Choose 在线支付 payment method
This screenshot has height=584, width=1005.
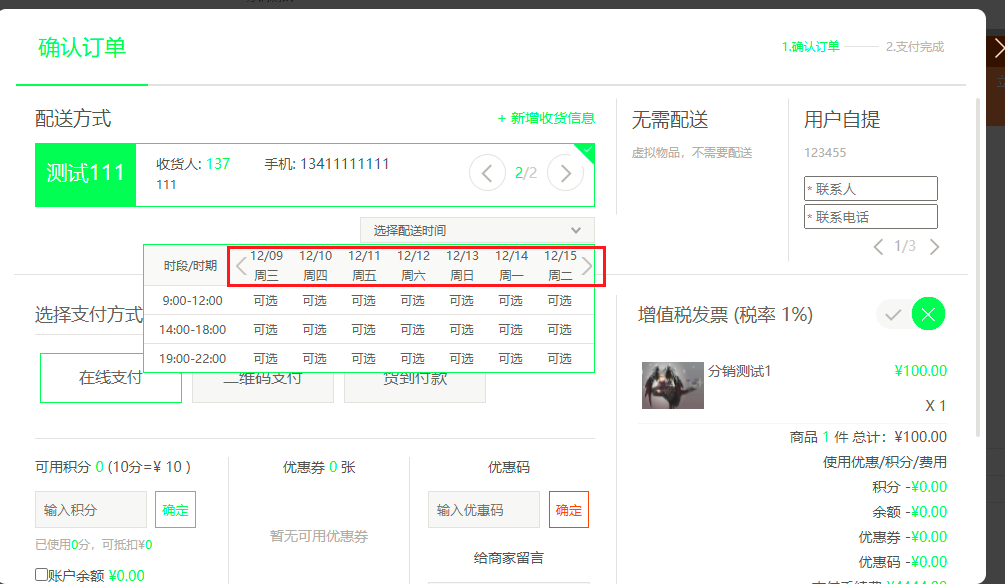click(111, 378)
